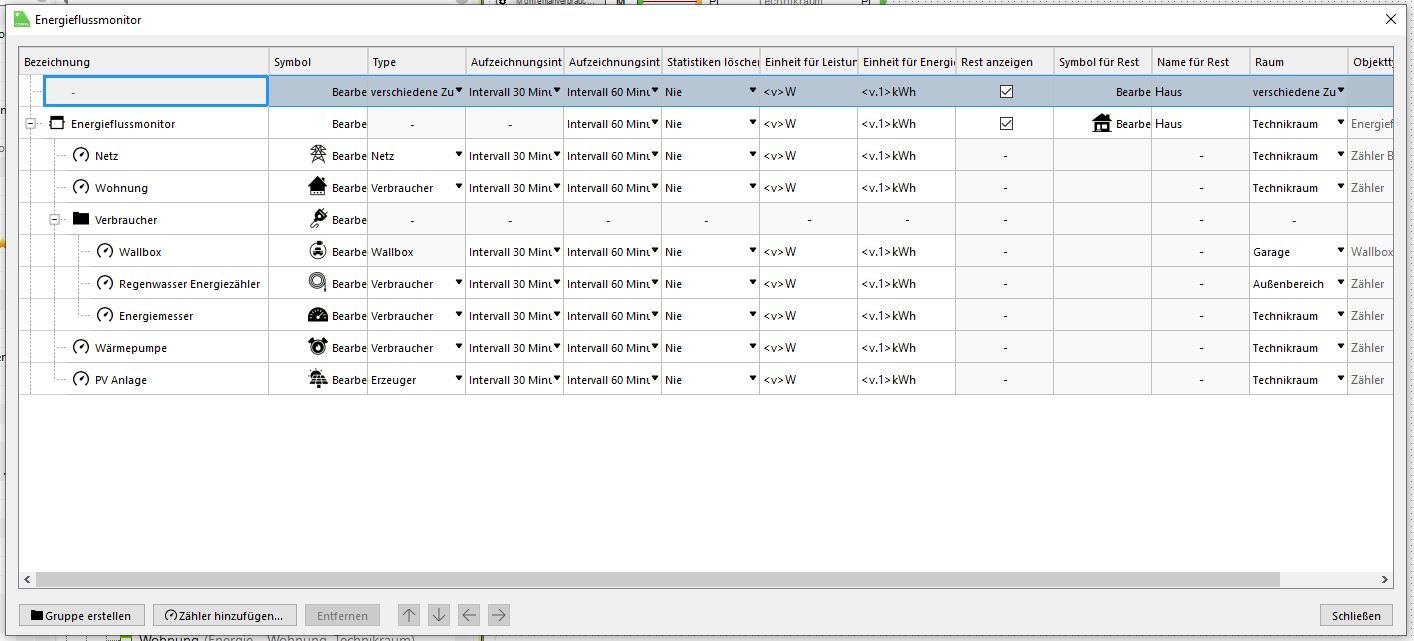Open Raum dropdown for Regenwasser Energiezähler
The width and height of the screenshot is (1414, 641).
1341,283
